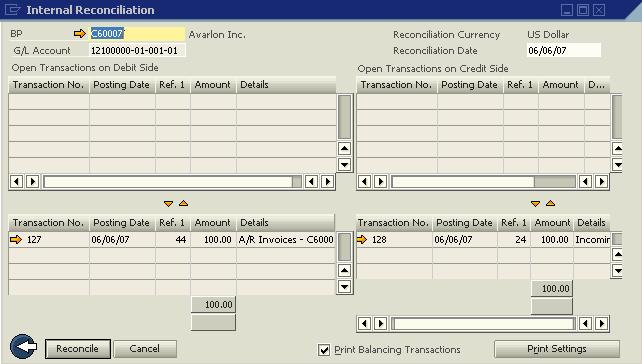Select the A/R Invoices - C6000 details cell

coord(286,240)
